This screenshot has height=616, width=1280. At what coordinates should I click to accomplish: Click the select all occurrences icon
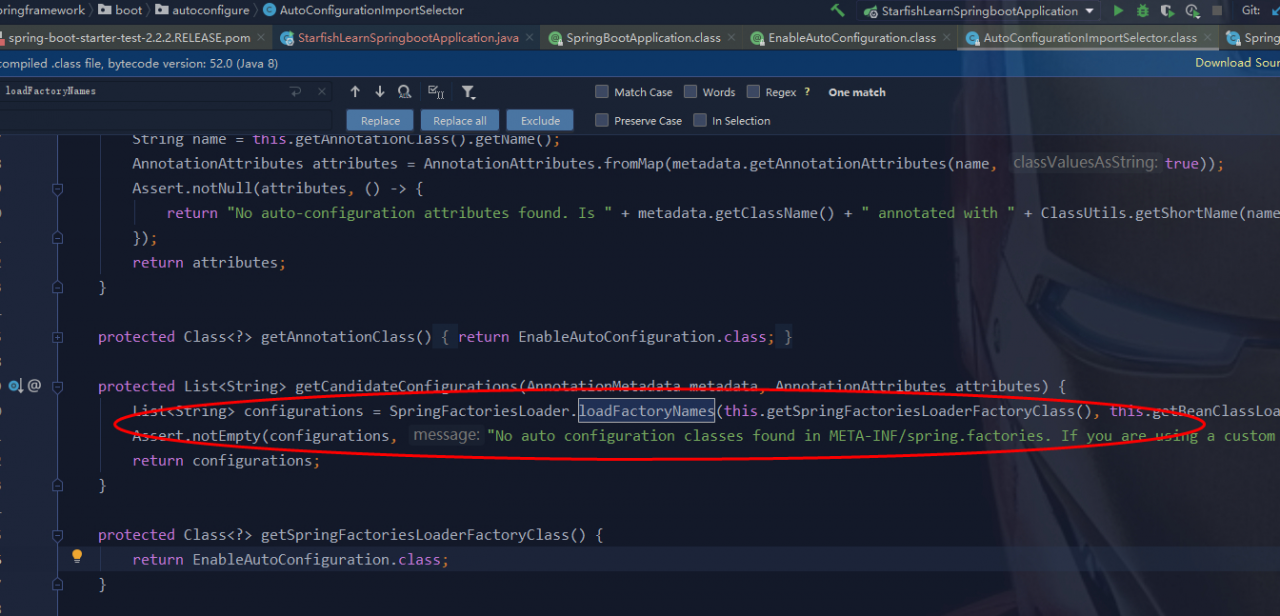(x=436, y=92)
